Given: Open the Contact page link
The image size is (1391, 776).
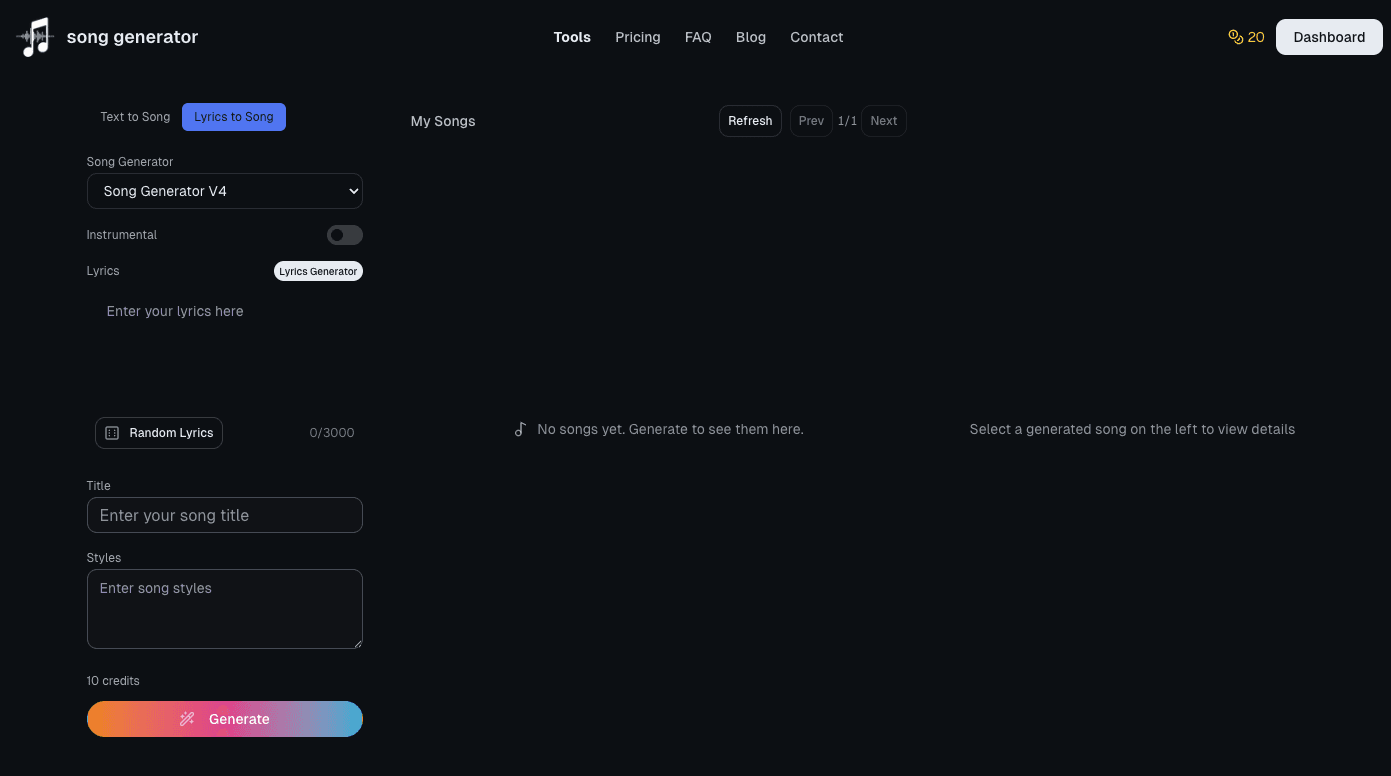Looking at the screenshot, I should point(816,37).
